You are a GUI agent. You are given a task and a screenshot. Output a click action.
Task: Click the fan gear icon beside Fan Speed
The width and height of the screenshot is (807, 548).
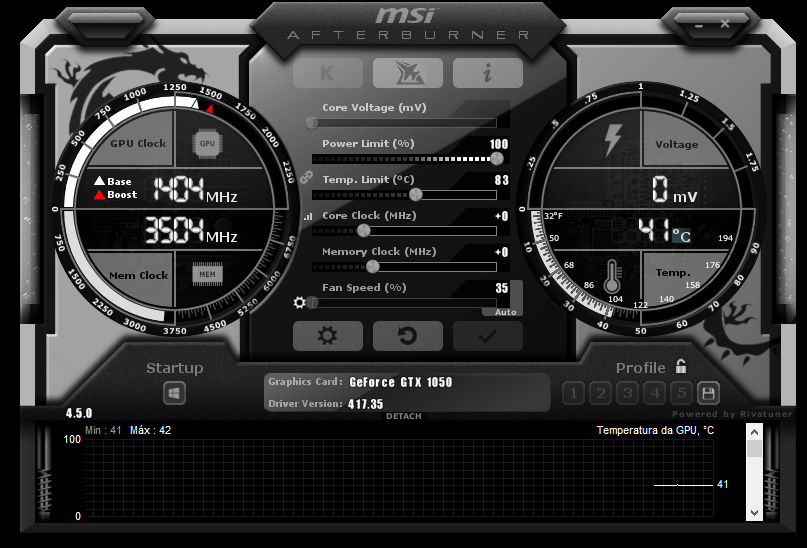299,303
